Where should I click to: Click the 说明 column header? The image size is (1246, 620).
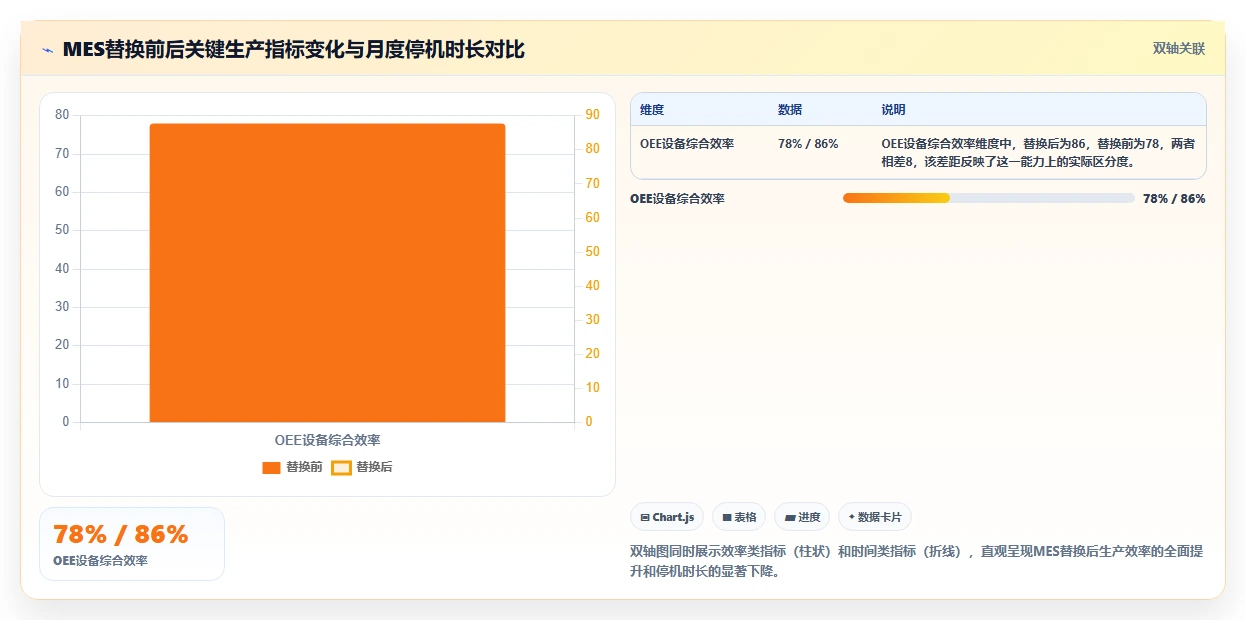pyautogui.click(x=893, y=110)
